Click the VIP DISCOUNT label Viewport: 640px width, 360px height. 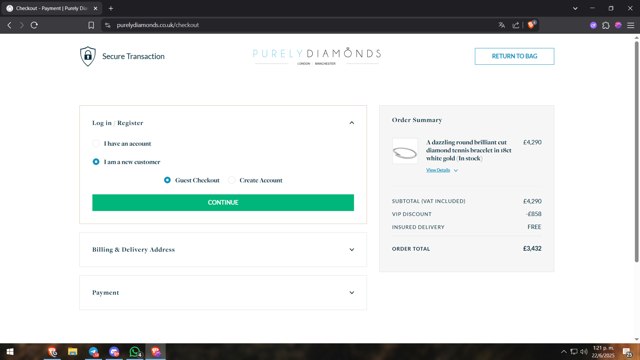[411, 214]
